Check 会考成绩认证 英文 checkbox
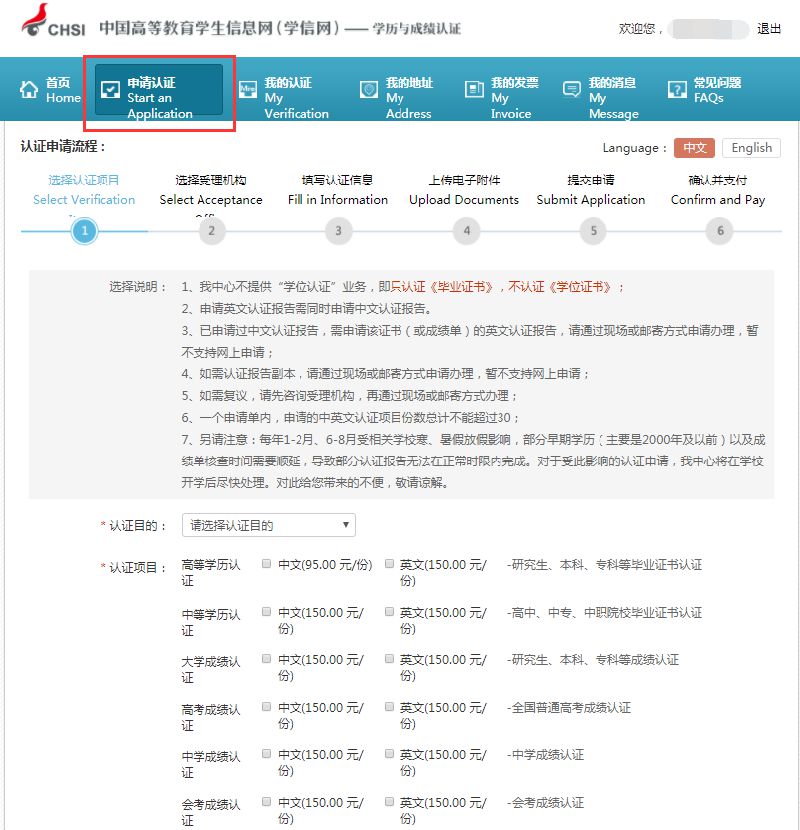This screenshot has height=830, width=800. coord(390,802)
